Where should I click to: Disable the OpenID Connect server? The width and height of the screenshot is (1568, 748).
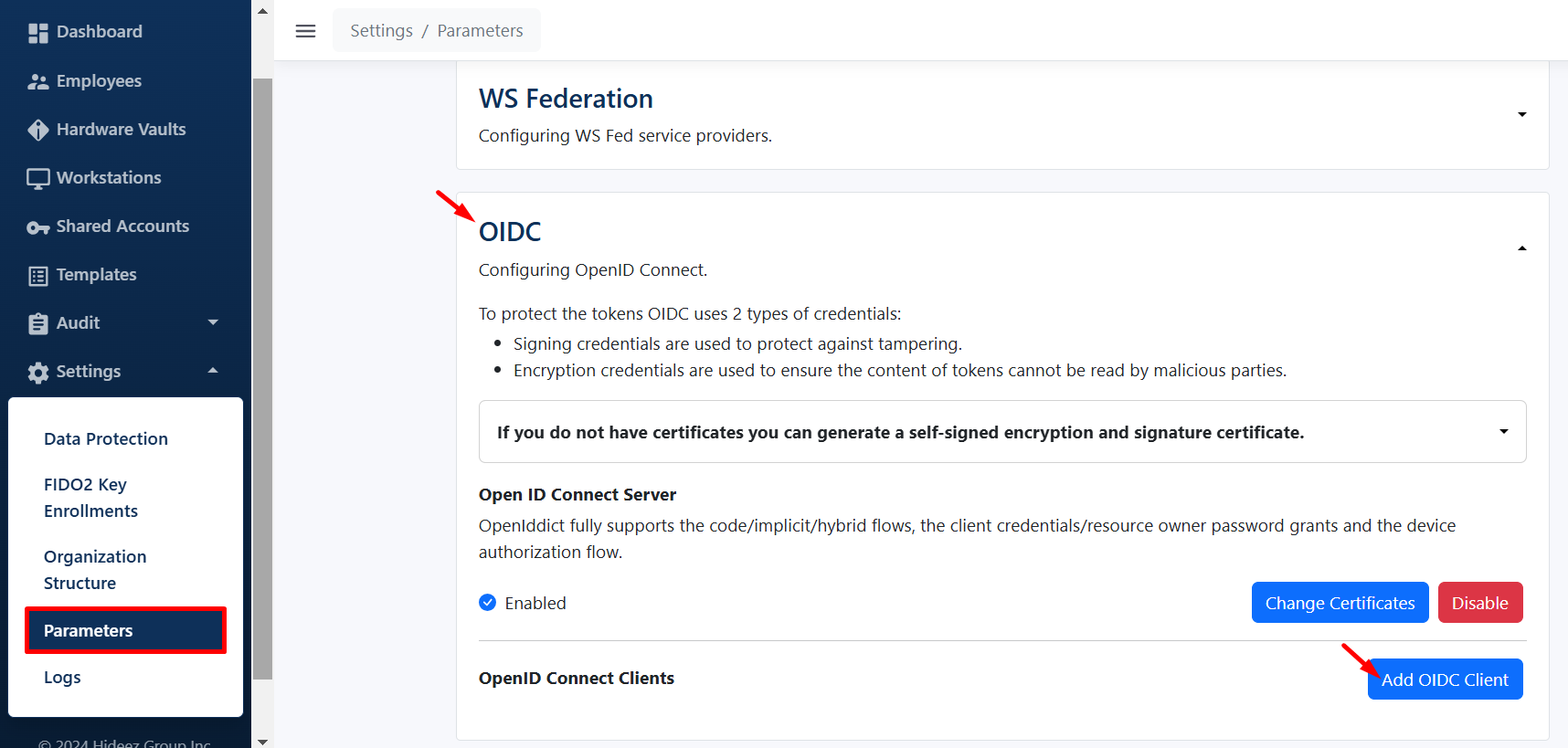tap(1479, 603)
